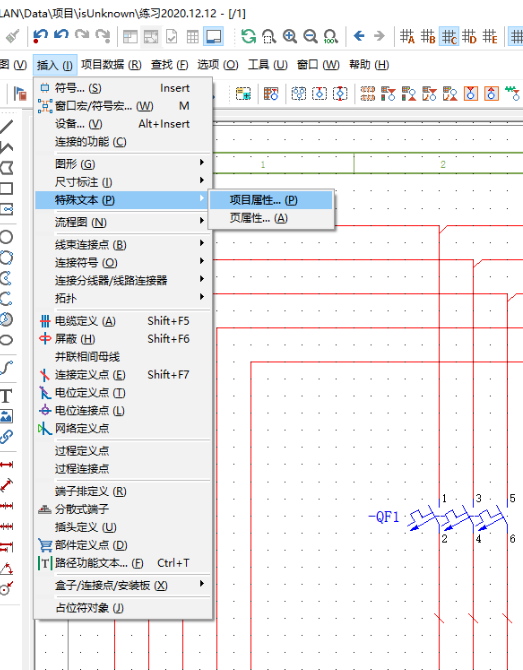The height and width of the screenshot is (670, 523).
Task: Select the text T tool
Action: pos(6,396)
